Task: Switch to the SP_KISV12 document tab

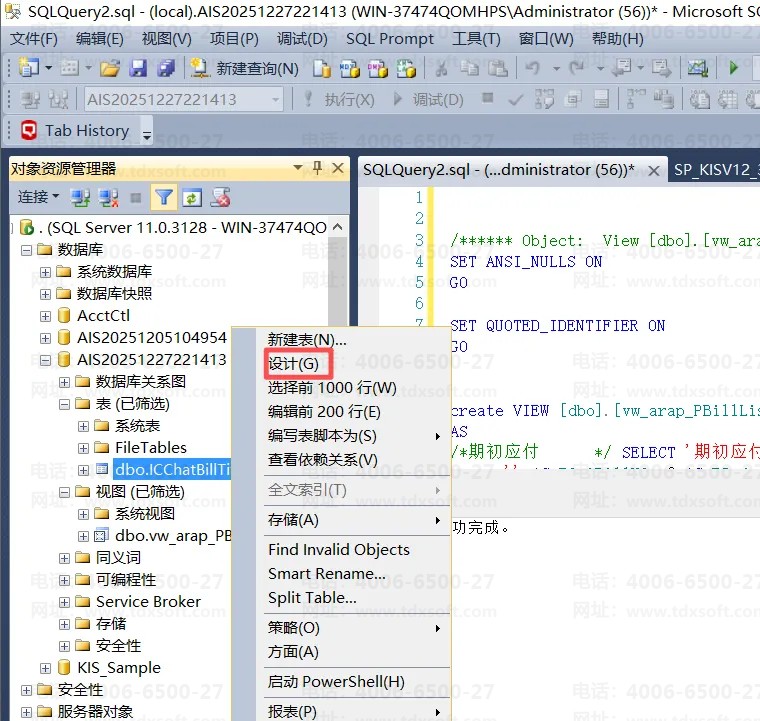Action: point(716,170)
